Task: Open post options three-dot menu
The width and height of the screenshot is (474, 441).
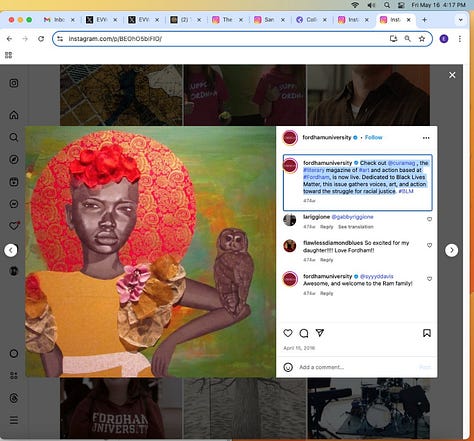Action: coord(426,138)
